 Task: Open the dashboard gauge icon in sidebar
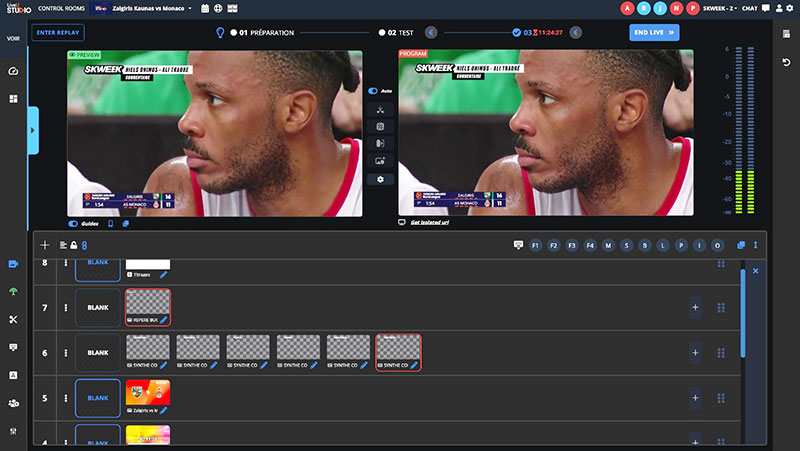pos(13,72)
